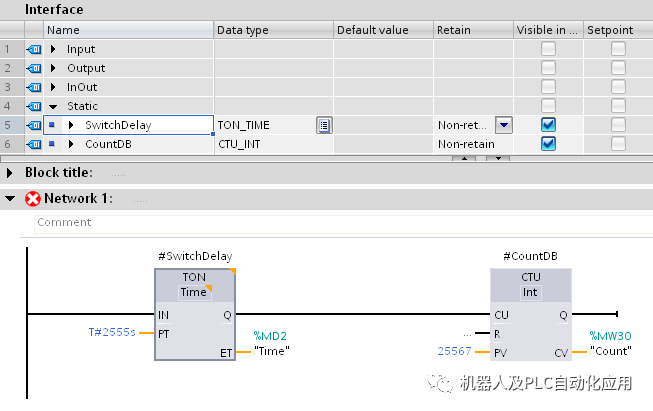Image resolution: width=653 pixels, height=411 pixels.
Task: Enable Setpoint checkbox for SwitchDelay
Action: pyautogui.click(x=619, y=125)
